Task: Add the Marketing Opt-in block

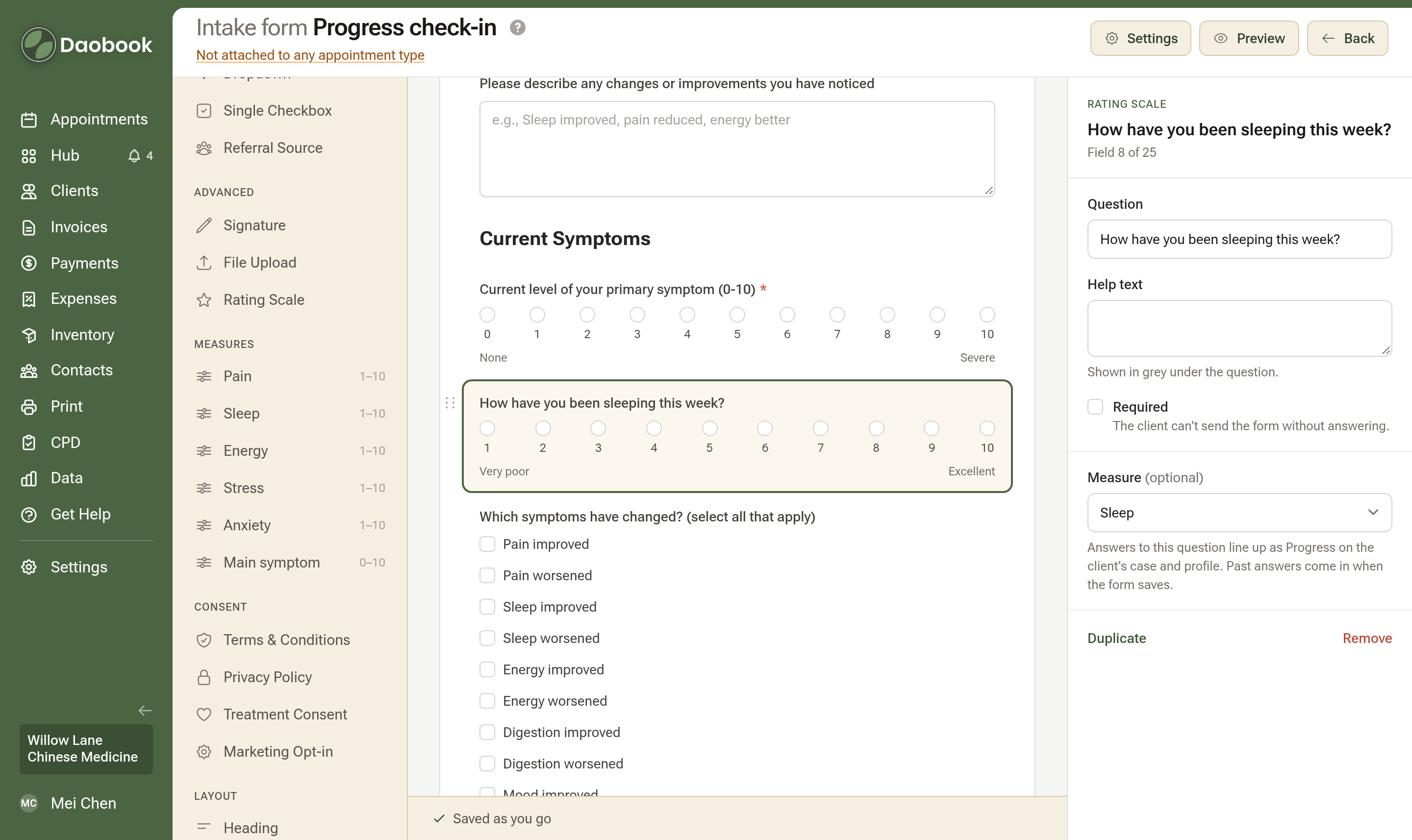Action: (290, 752)
